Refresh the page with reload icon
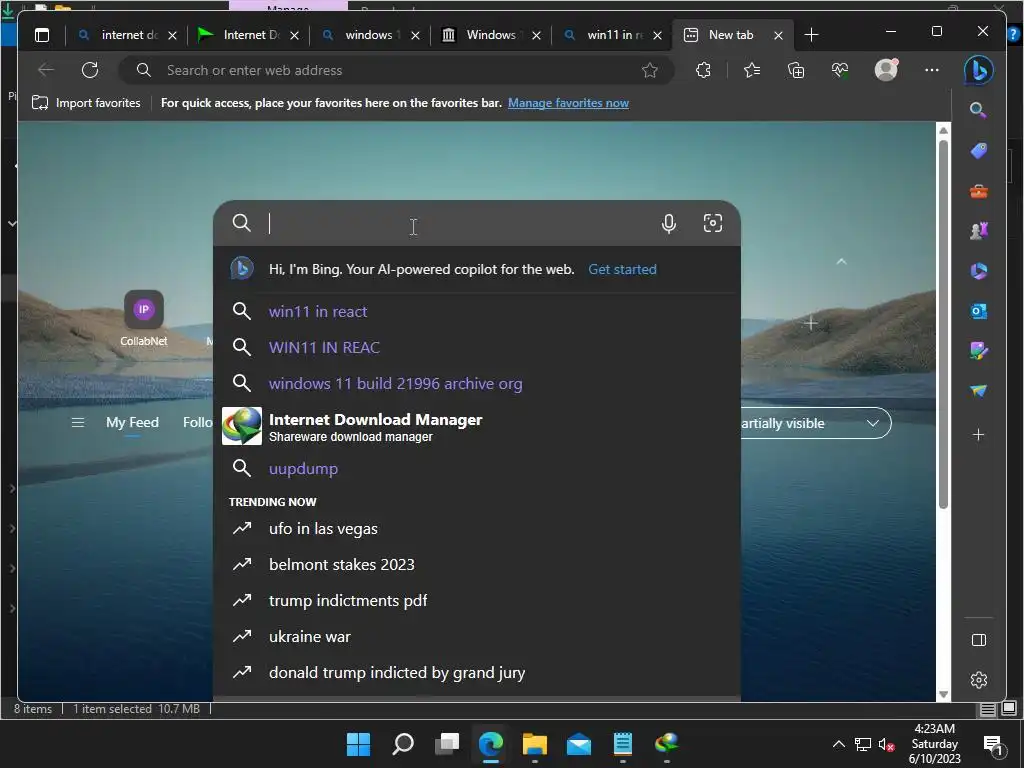Viewport: 1024px width, 768px height. (90, 70)
